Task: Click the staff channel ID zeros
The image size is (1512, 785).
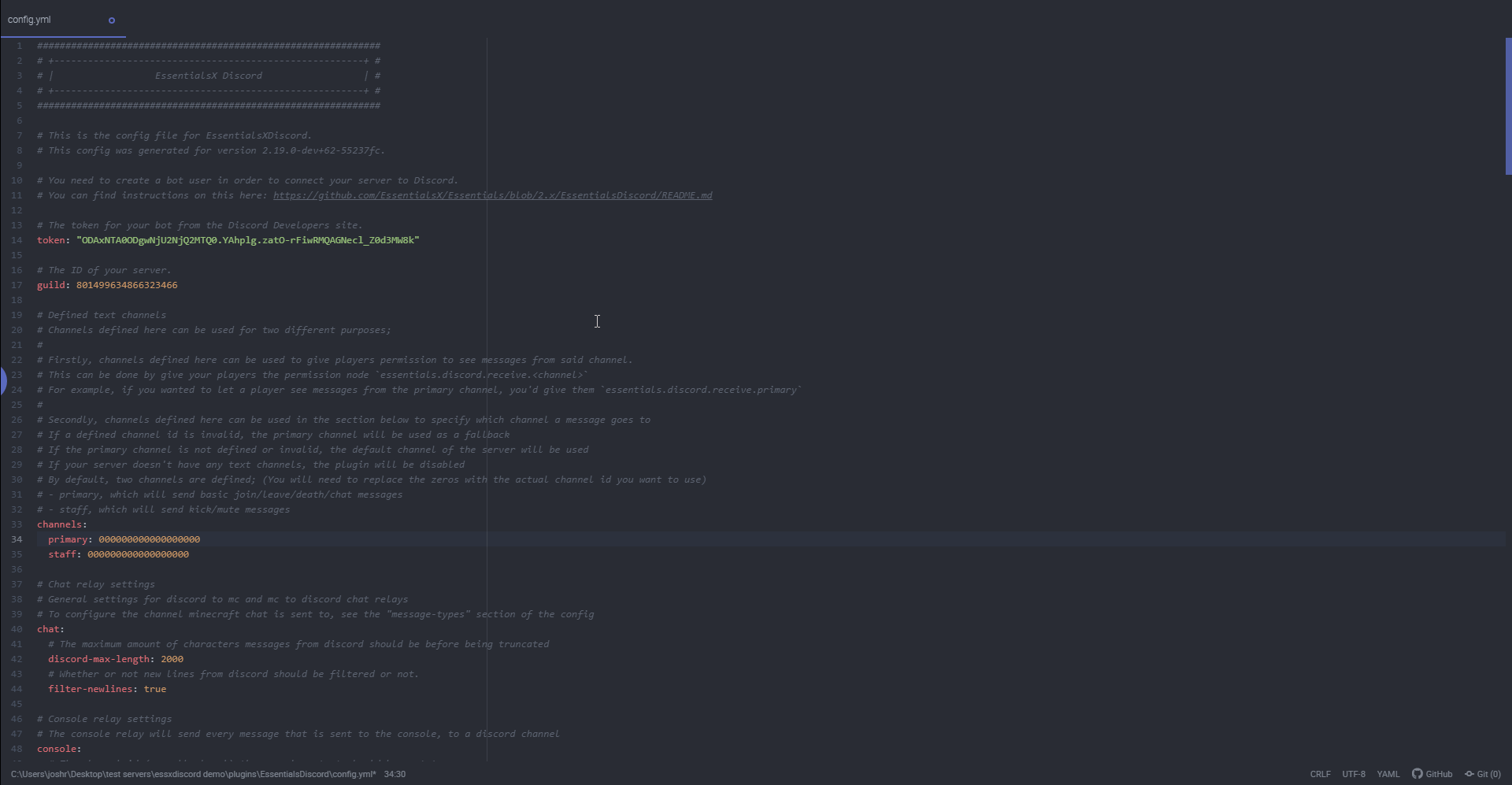Action: [138, 554]
